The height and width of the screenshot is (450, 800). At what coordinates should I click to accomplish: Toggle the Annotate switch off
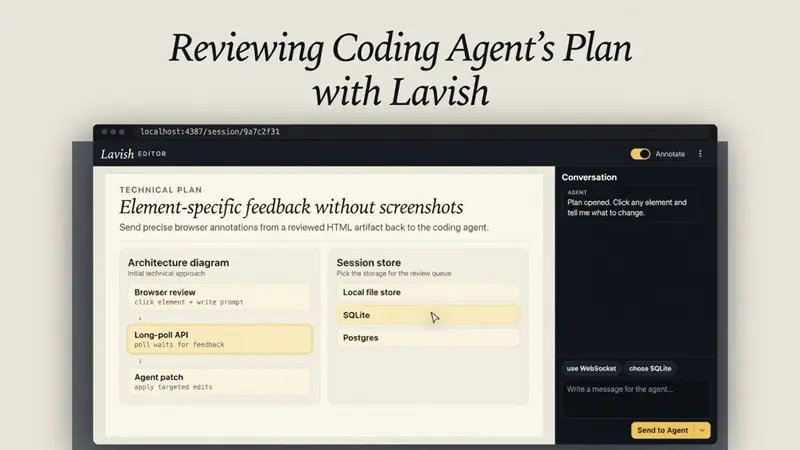coord(640,154)
